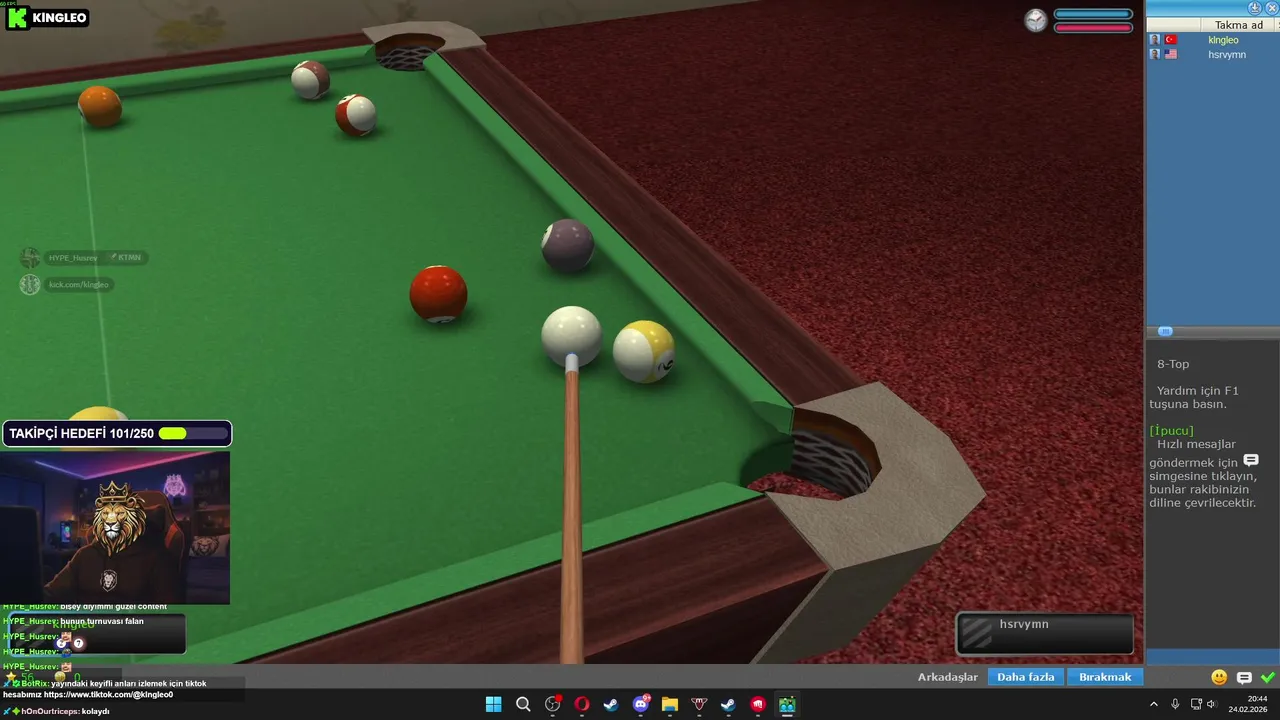Viewport: 1280px width, 720px height.
Task: Open the Windows Start menu
Action: click(x=493, y=704)
